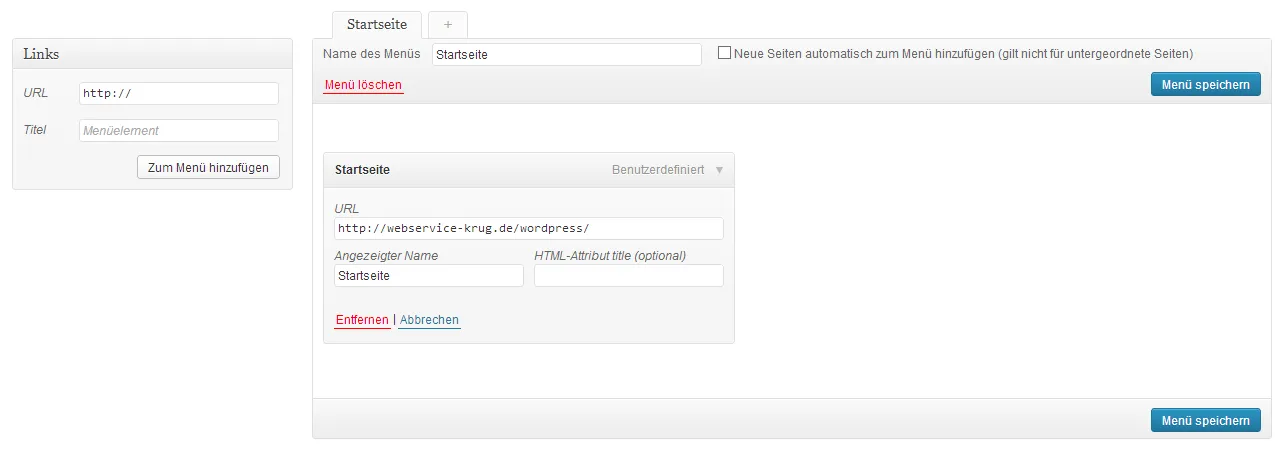Save the menu with the top Menü speichern button

point(1205,84)
